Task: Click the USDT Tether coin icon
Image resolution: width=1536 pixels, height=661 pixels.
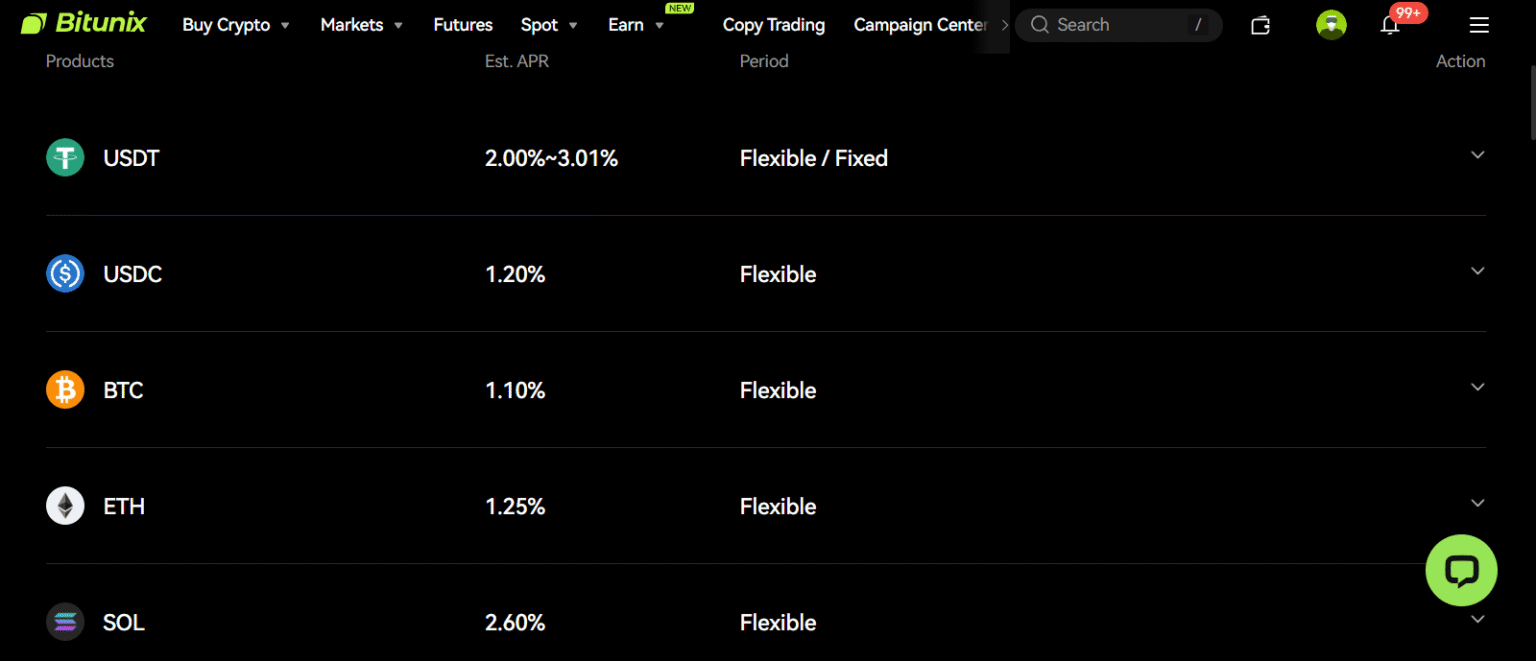Action: 65,158
